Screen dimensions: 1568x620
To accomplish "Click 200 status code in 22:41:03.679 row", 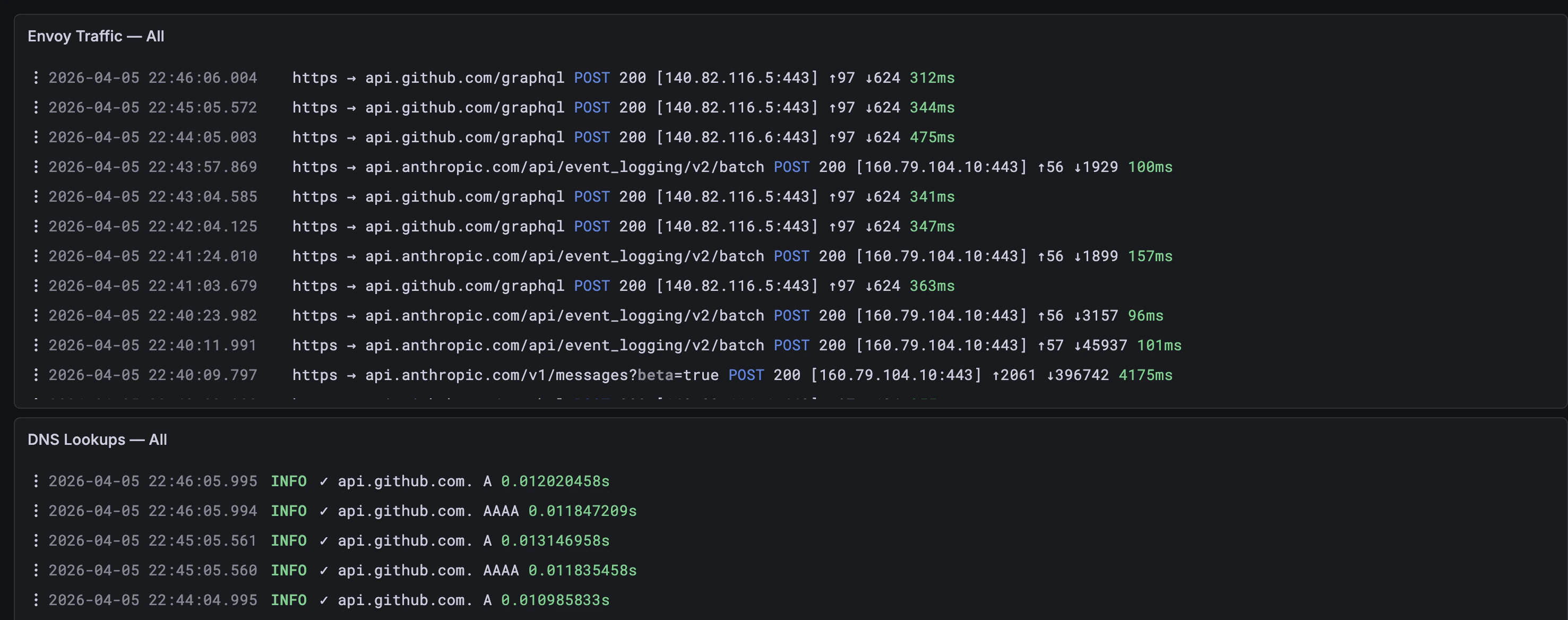I will (632, 287).
